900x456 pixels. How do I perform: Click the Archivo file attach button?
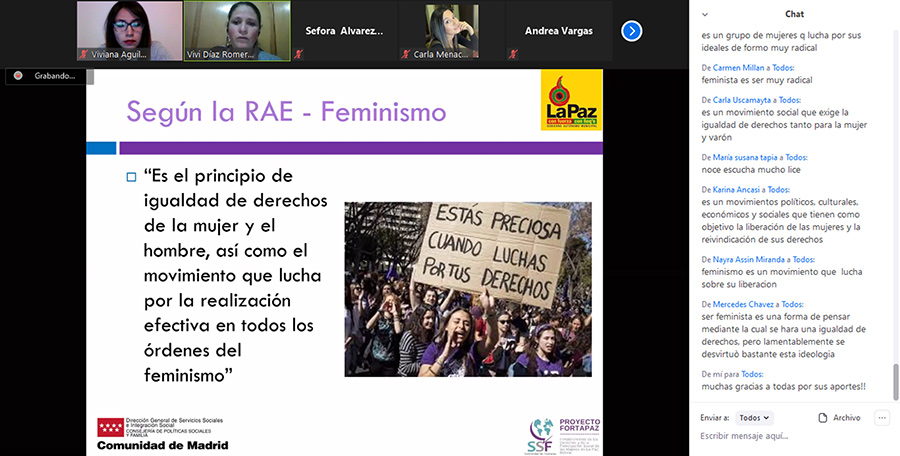tap(846, 418)
